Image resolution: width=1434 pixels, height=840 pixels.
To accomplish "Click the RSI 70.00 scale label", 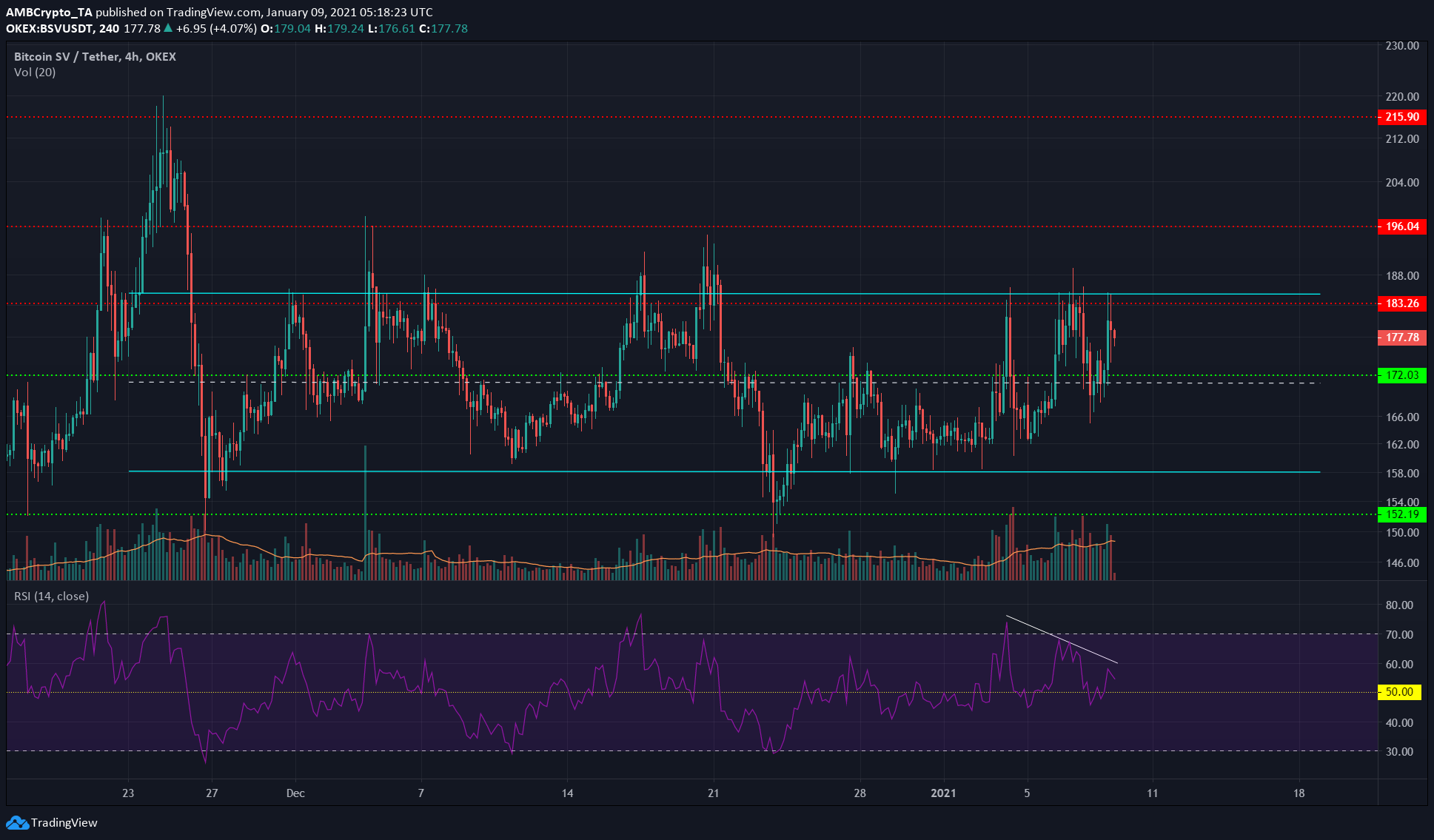I will (x=1399, y=634).
